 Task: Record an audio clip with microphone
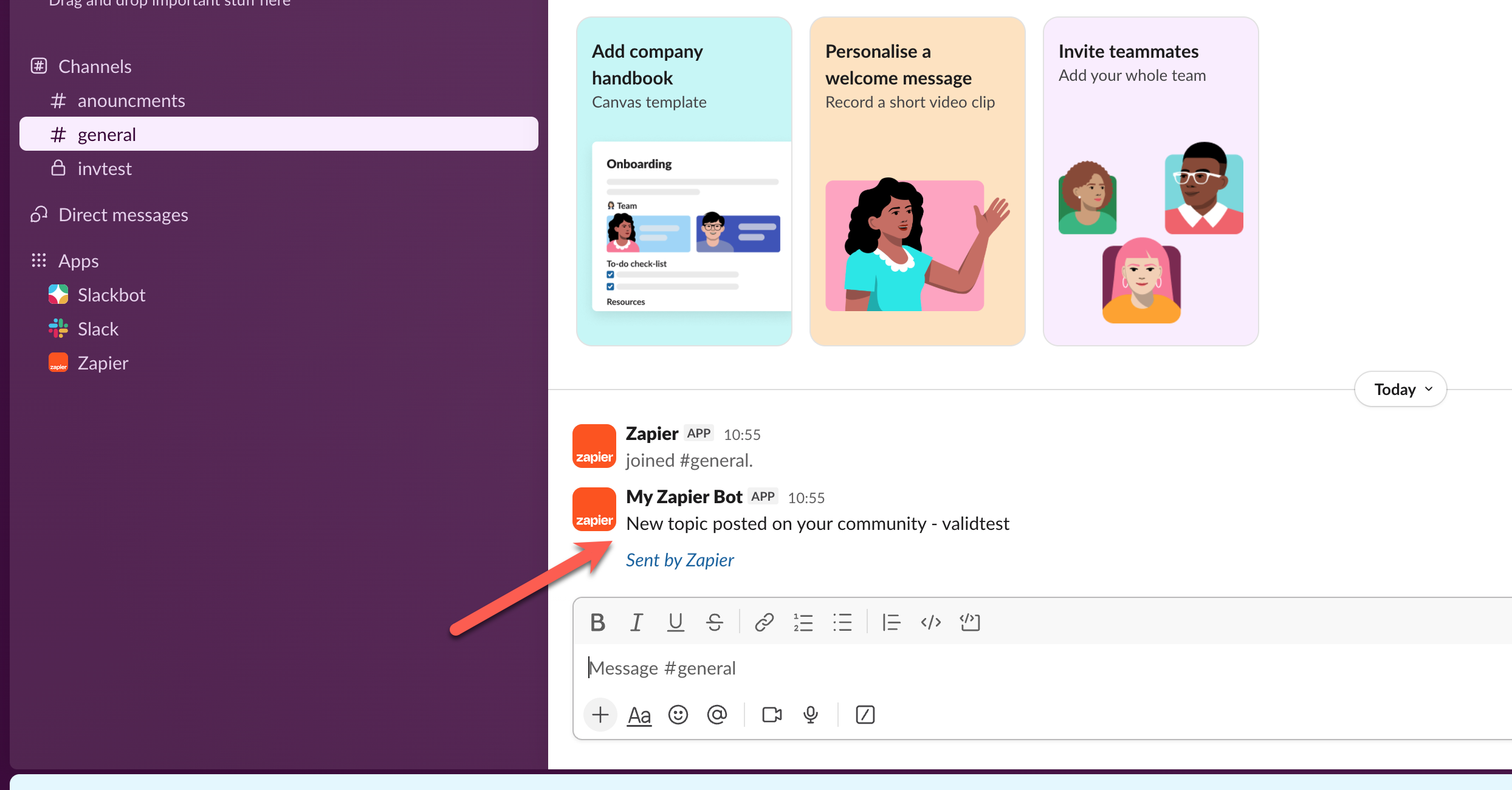(x=811, y=715)
